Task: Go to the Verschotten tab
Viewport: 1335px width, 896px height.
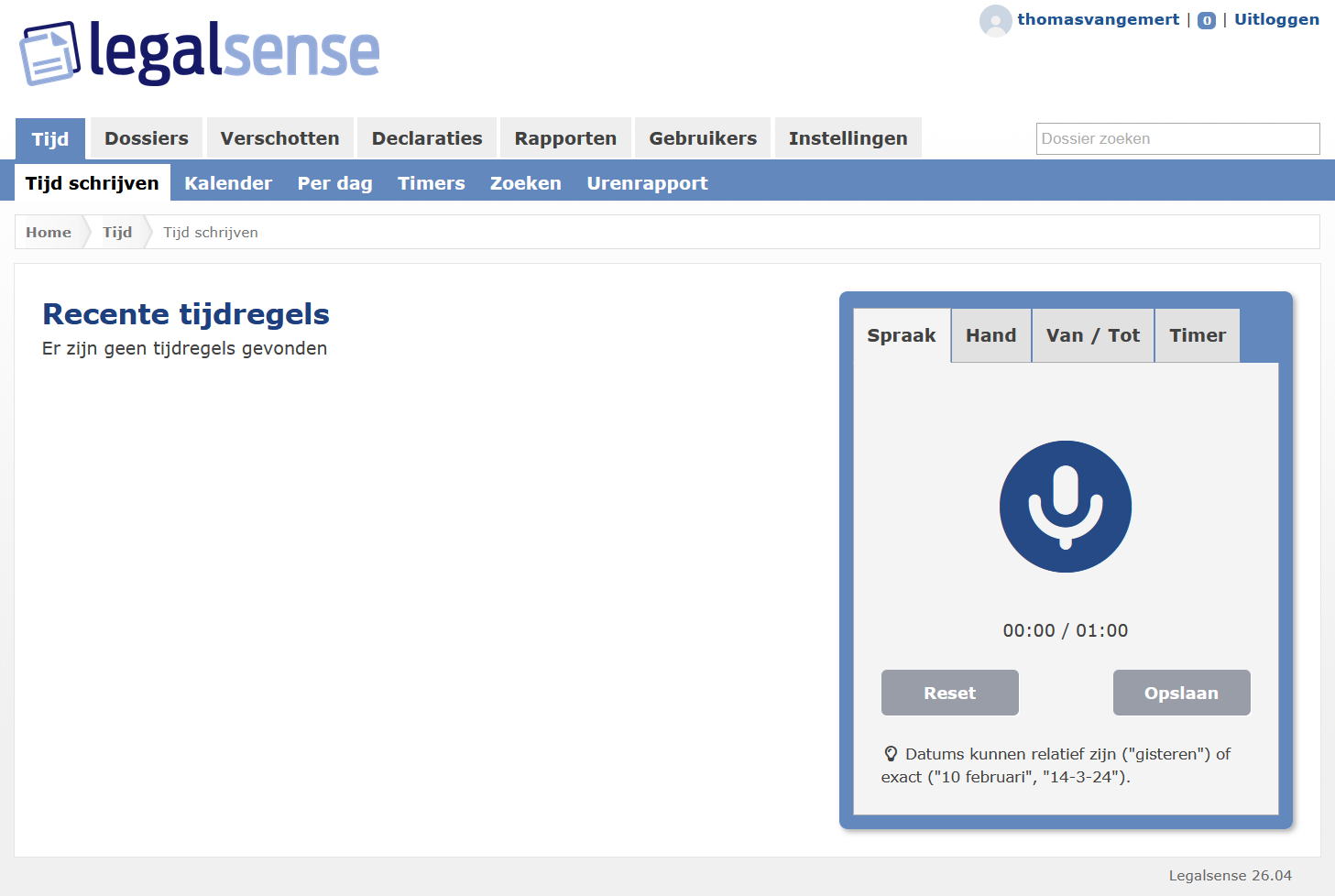Action: (280, 138)
